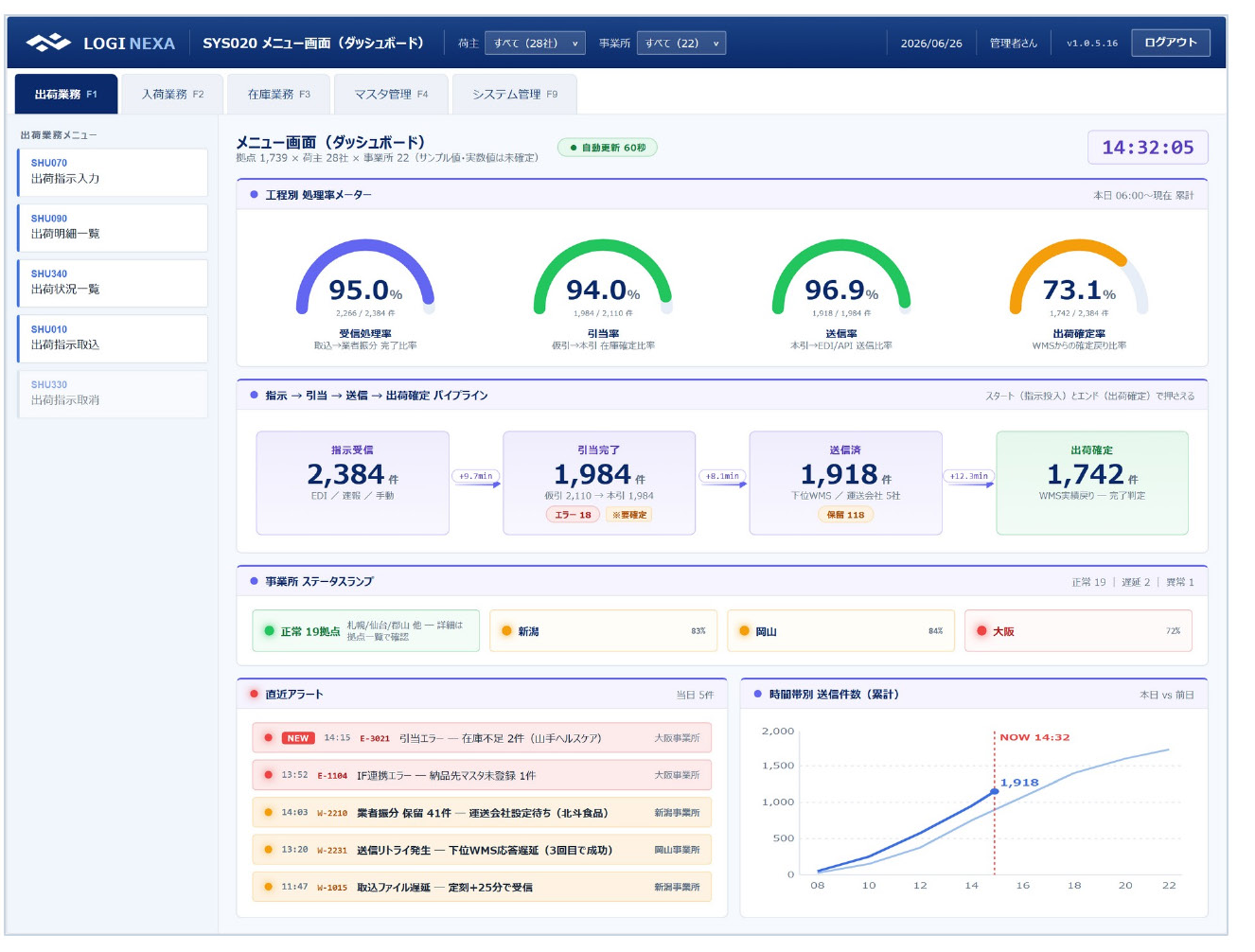Open SHU070 出荷指示入力 menu item
This screenshot has height=952, width=1255.
click(113, 171)
